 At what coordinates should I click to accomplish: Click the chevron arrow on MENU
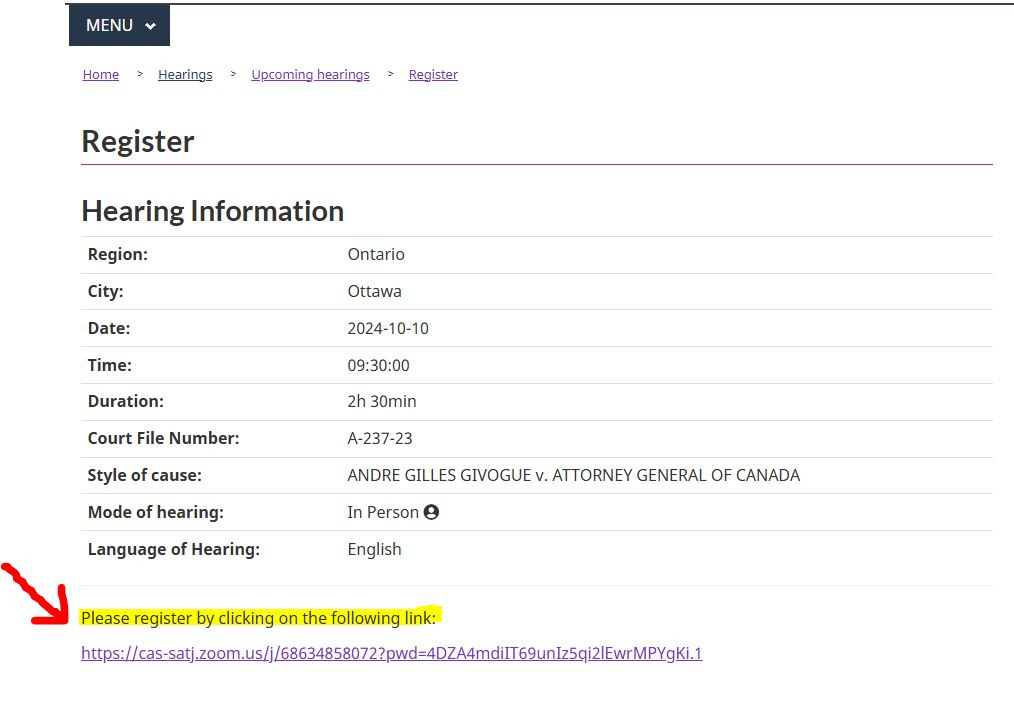click(151, 26)
